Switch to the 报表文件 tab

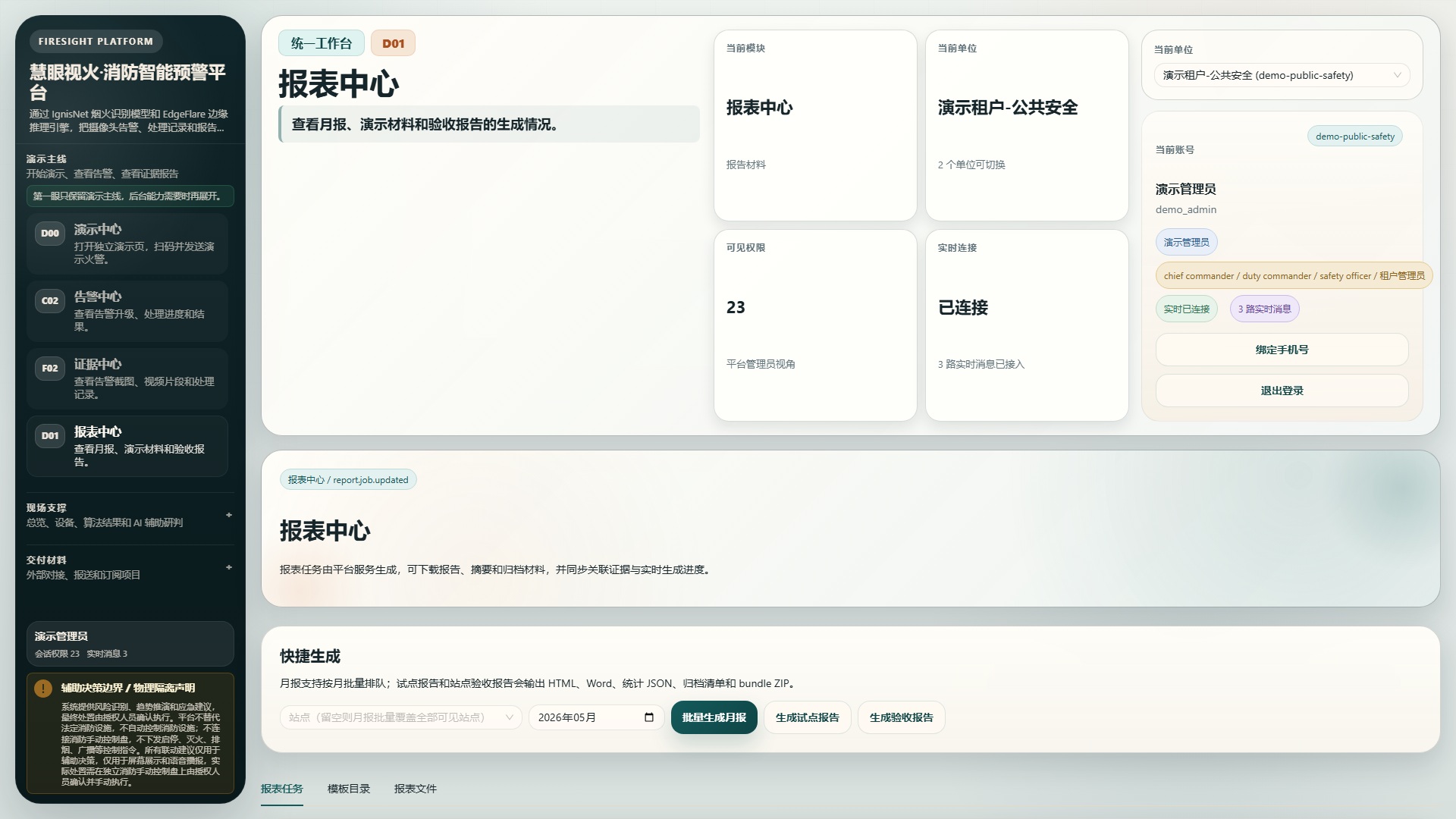[x=416, y=789]
